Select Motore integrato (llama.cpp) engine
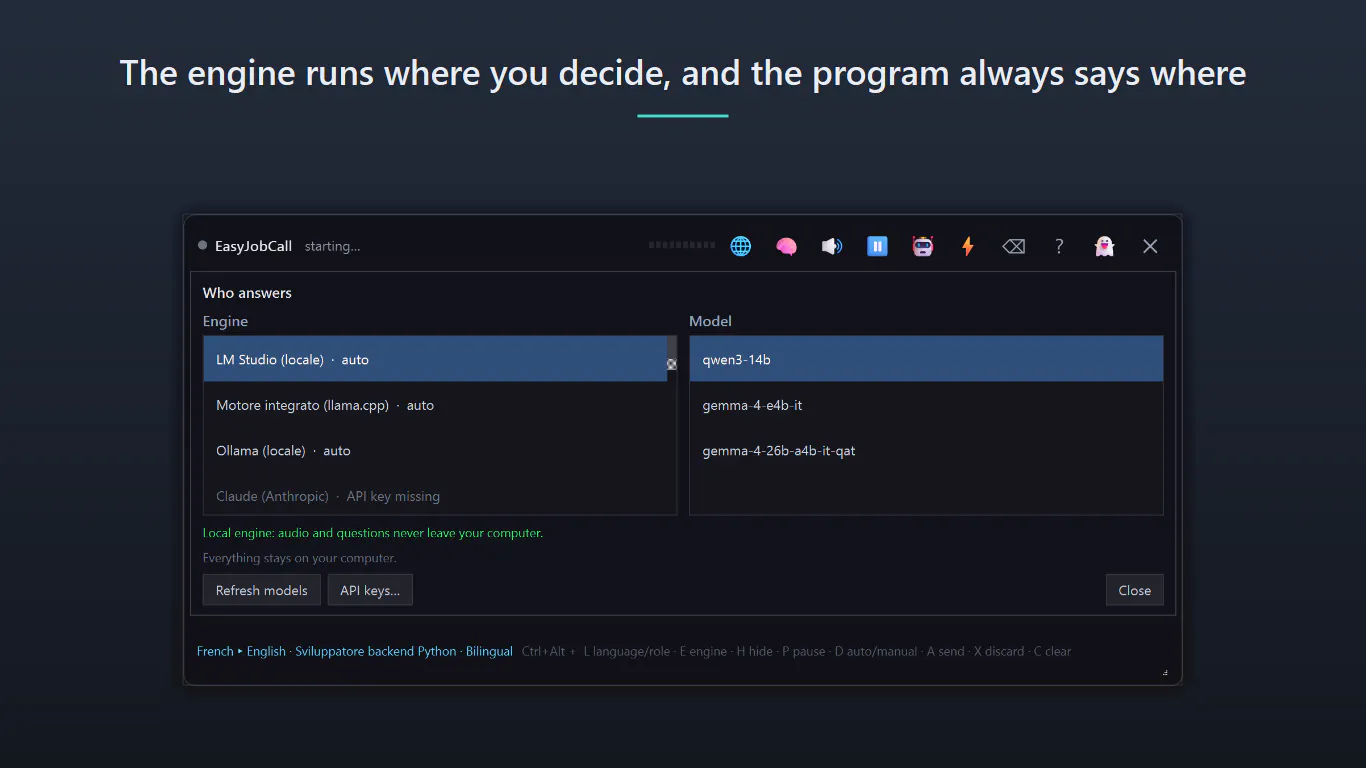 (x=435, y=405)
